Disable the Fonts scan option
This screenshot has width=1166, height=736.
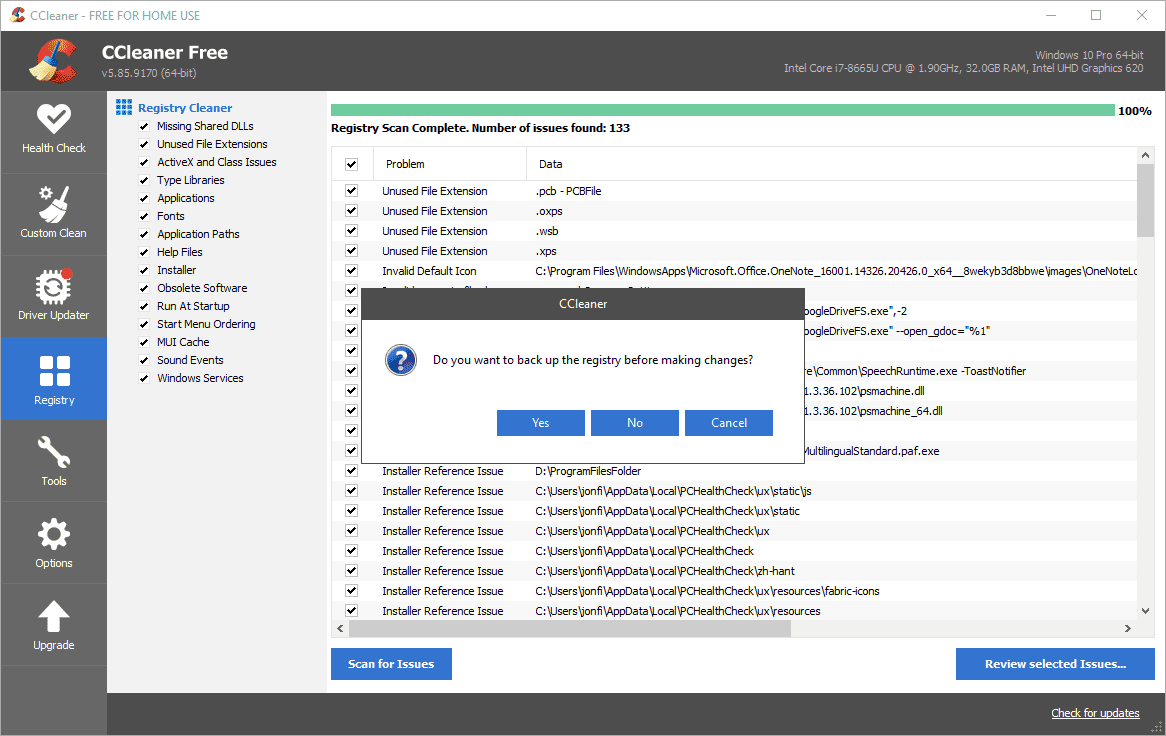[x=146, y=216]
